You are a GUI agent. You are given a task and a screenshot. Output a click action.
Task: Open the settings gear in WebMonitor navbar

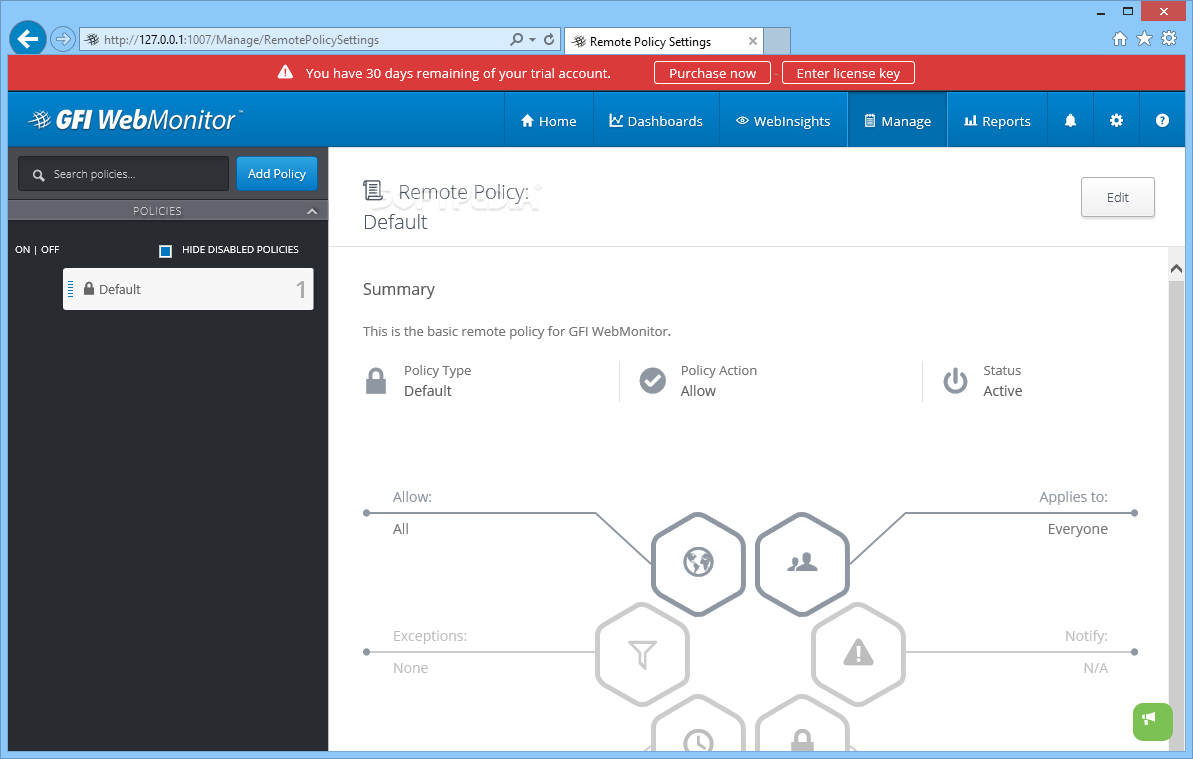click(1116, 120)
